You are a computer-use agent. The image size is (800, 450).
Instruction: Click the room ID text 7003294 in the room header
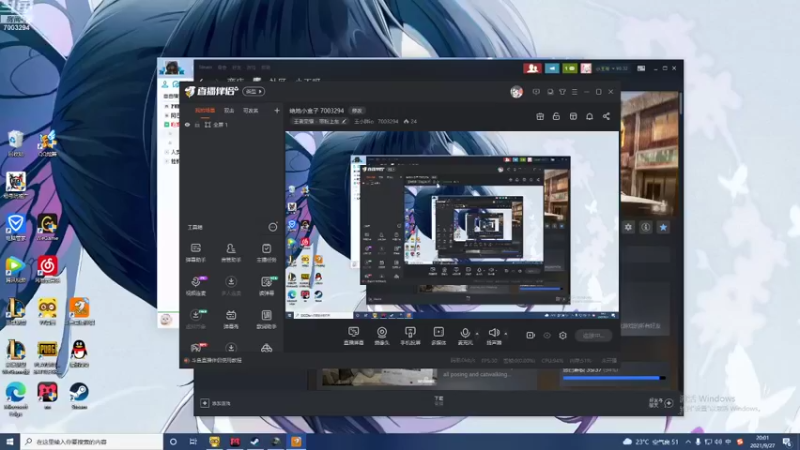388,121
